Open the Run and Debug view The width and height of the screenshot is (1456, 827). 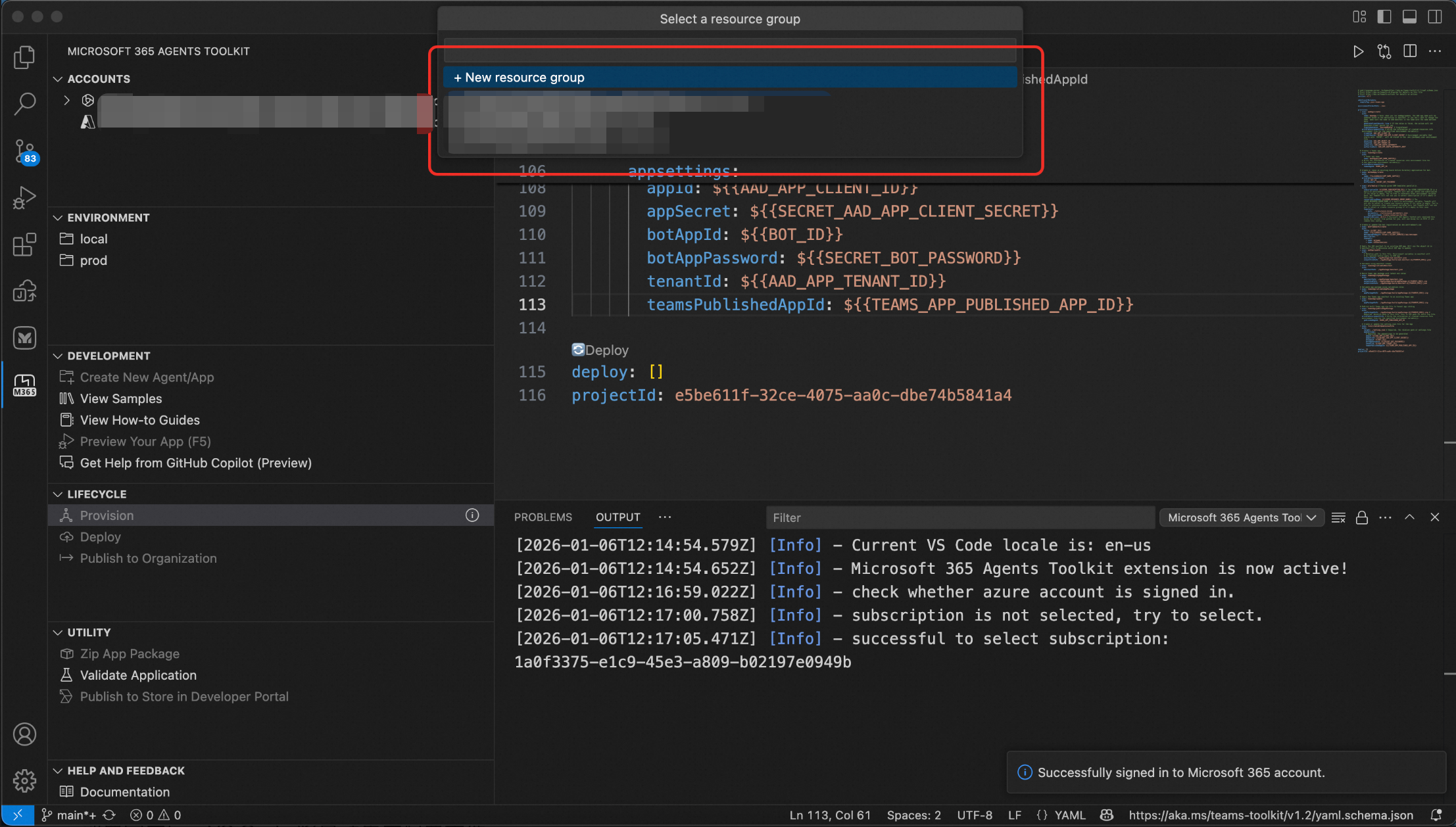(24, 198)
